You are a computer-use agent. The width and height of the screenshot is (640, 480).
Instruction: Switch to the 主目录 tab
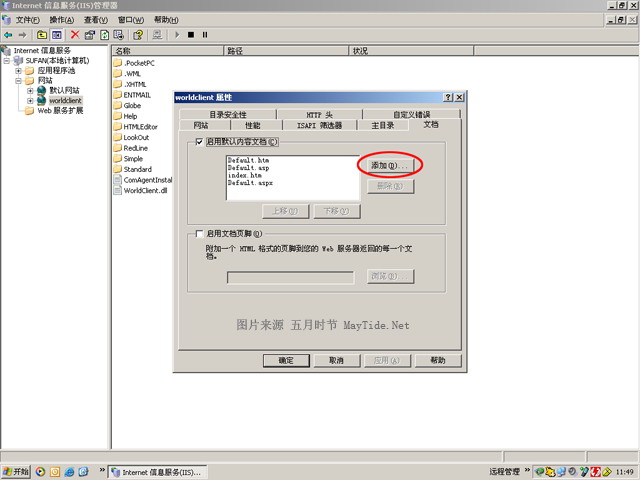click(x=382, y=126)
